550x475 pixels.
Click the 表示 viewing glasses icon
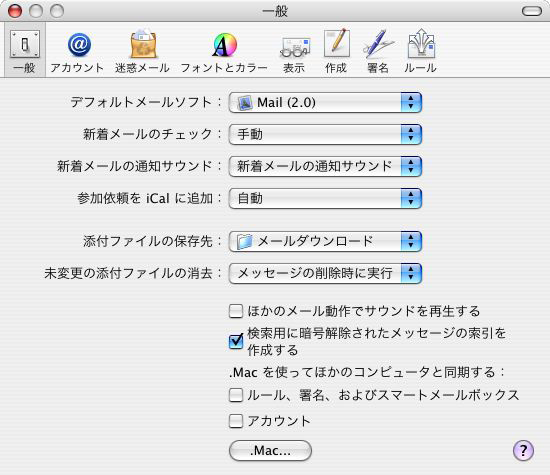(x=294, y=52)
